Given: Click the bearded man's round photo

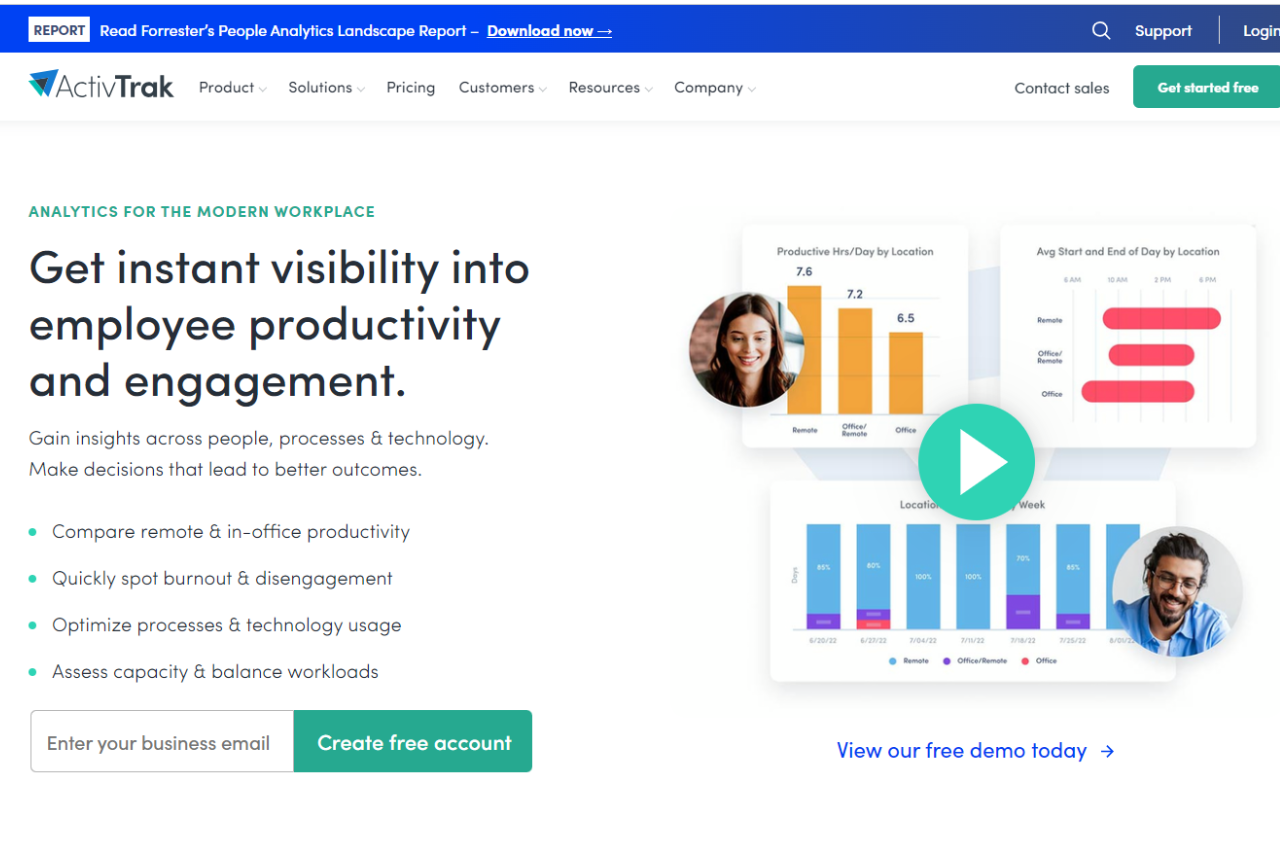Looking at the screenshot, I should click(x=1177, y=592).
